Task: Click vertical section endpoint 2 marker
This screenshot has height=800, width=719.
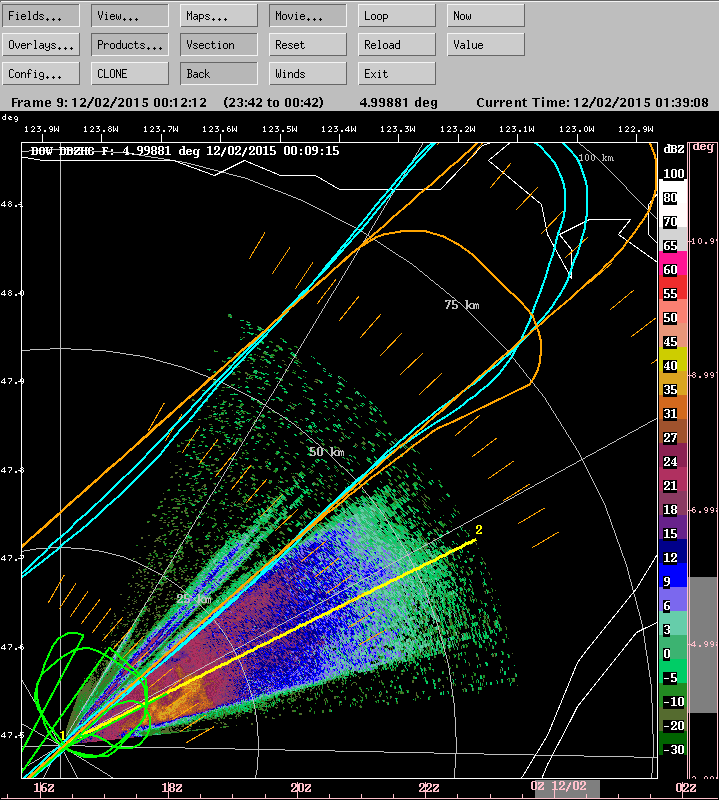Action: (x=479, y=530)
